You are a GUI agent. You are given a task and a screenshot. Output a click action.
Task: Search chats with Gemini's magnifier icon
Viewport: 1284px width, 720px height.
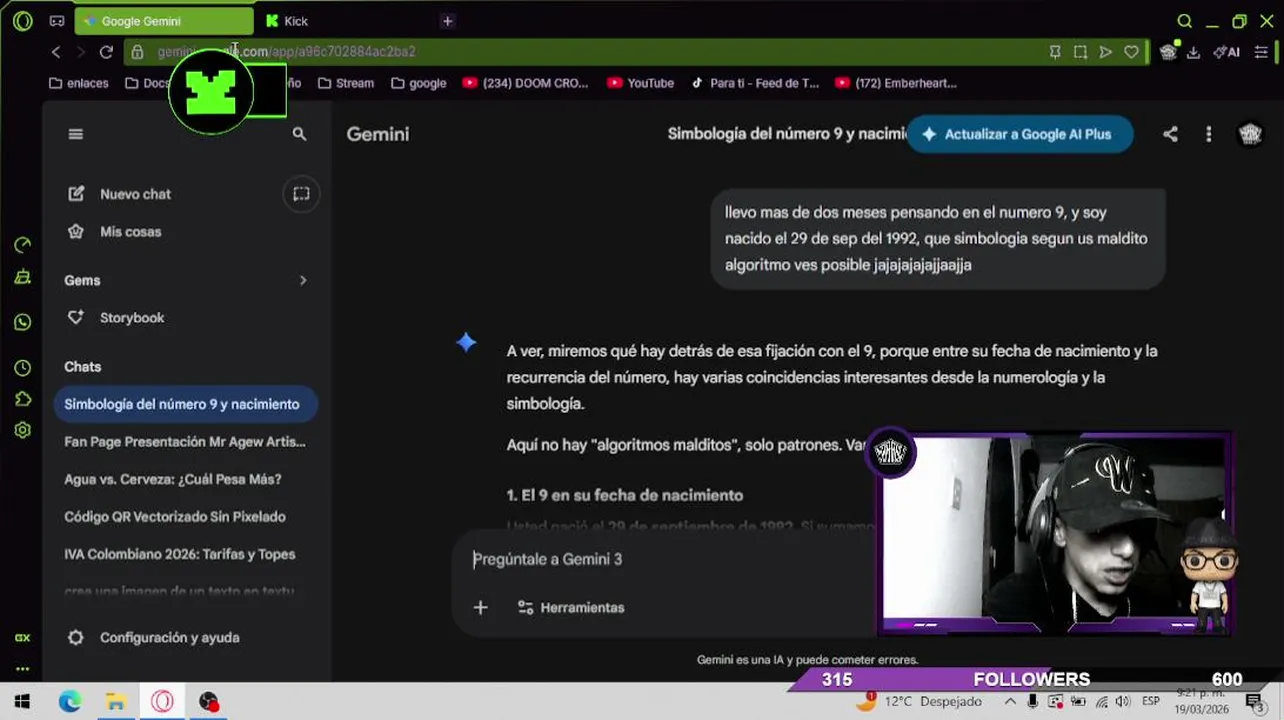tap(299, 134)
